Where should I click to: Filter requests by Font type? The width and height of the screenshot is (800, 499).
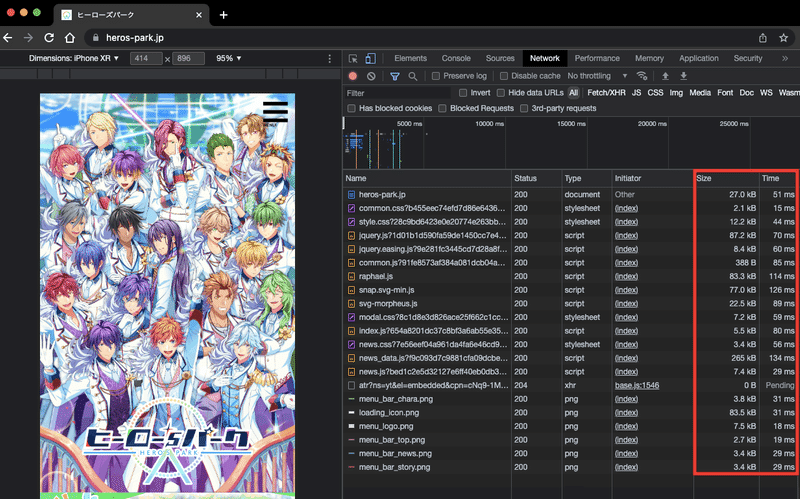point(725,92)
